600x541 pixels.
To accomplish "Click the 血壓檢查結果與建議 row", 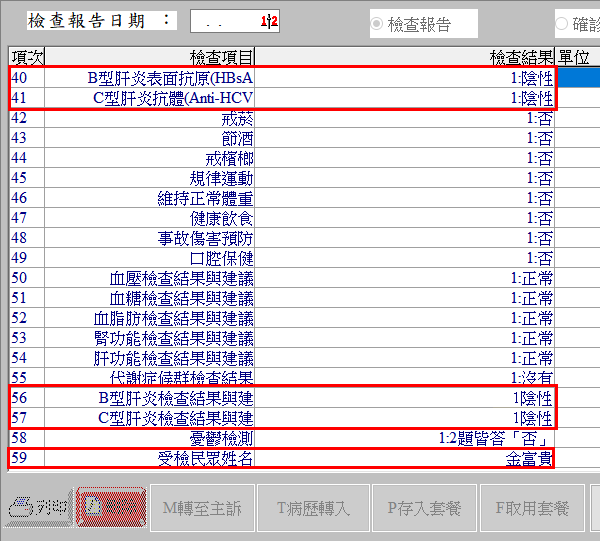I will click(150, 278).
